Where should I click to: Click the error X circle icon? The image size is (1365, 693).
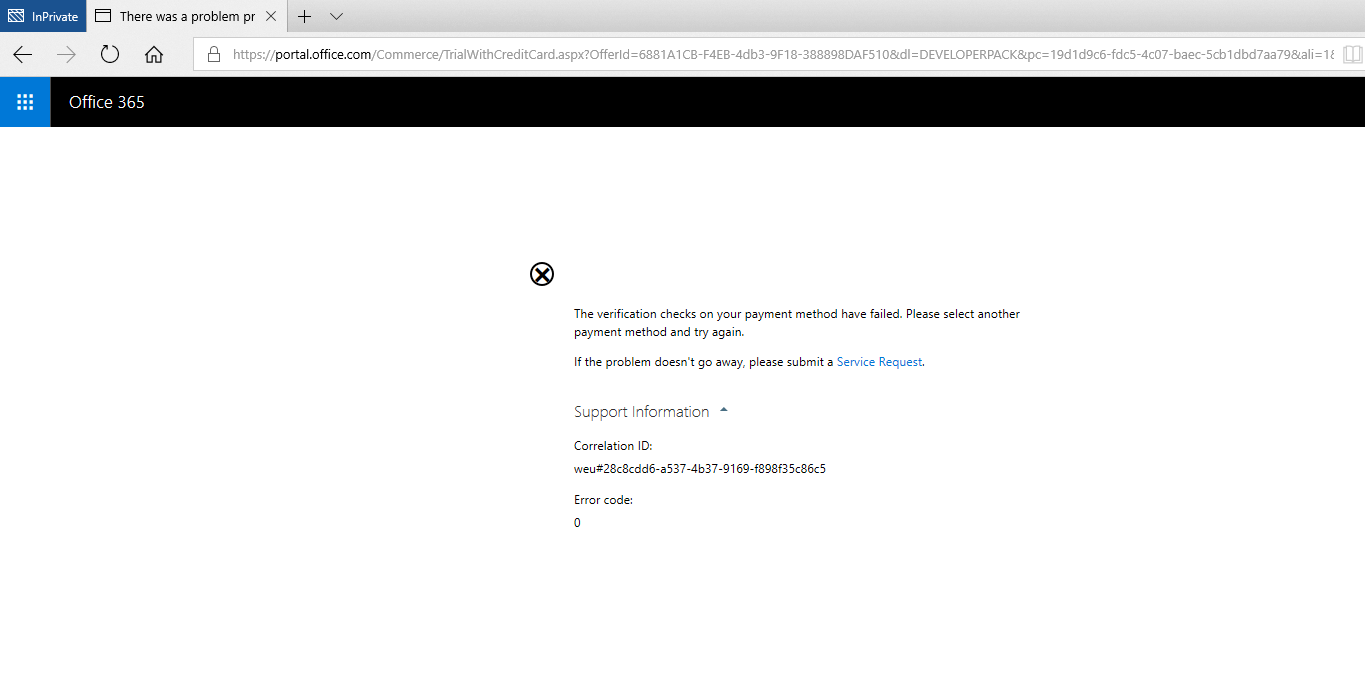point(542,274)
